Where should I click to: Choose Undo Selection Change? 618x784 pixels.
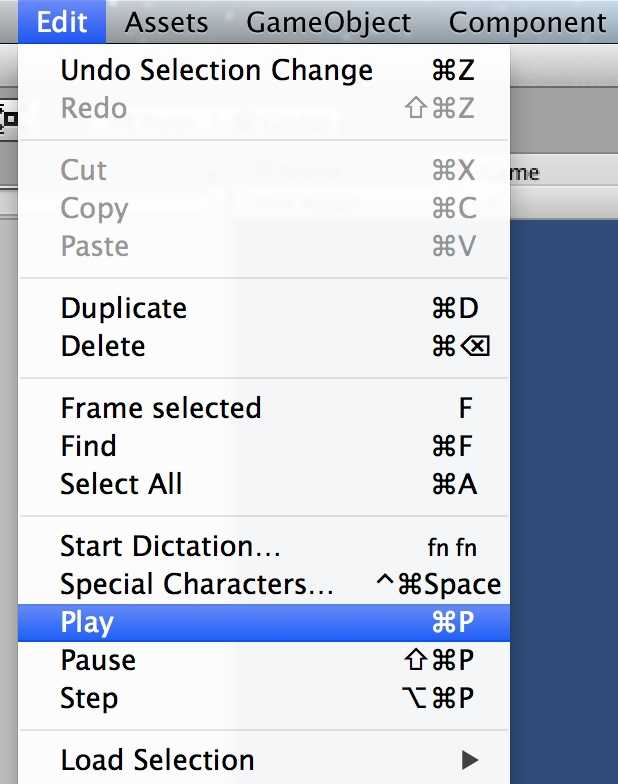point(216,70)
